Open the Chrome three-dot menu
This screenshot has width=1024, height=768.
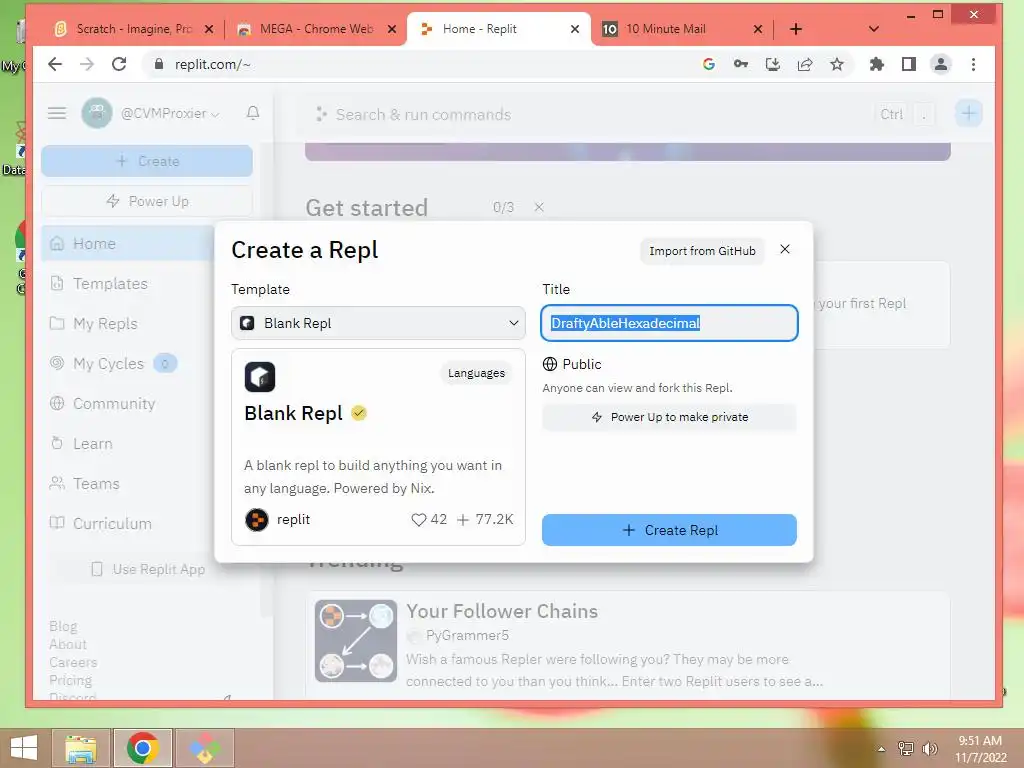pyautogui.click(x=973, y=64)
